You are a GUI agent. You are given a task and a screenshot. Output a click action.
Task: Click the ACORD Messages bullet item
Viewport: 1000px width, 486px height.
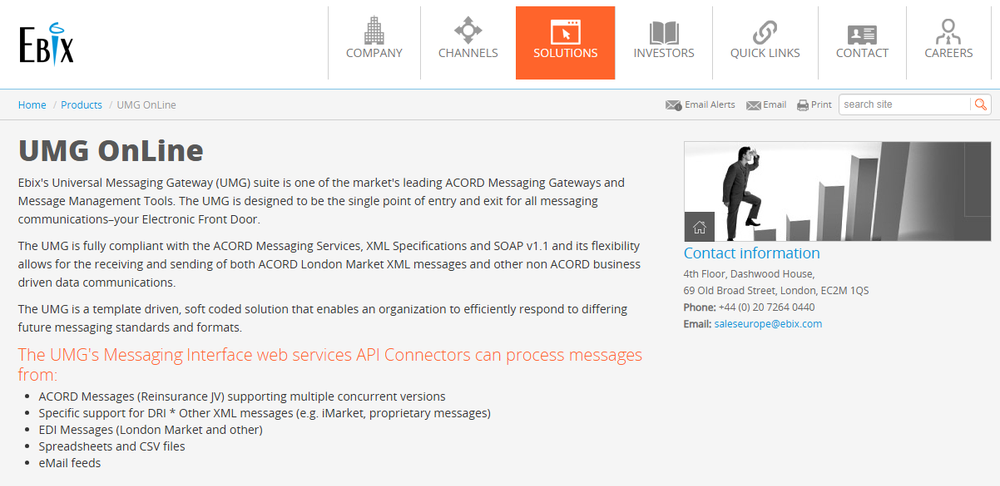tap(242, 396)
